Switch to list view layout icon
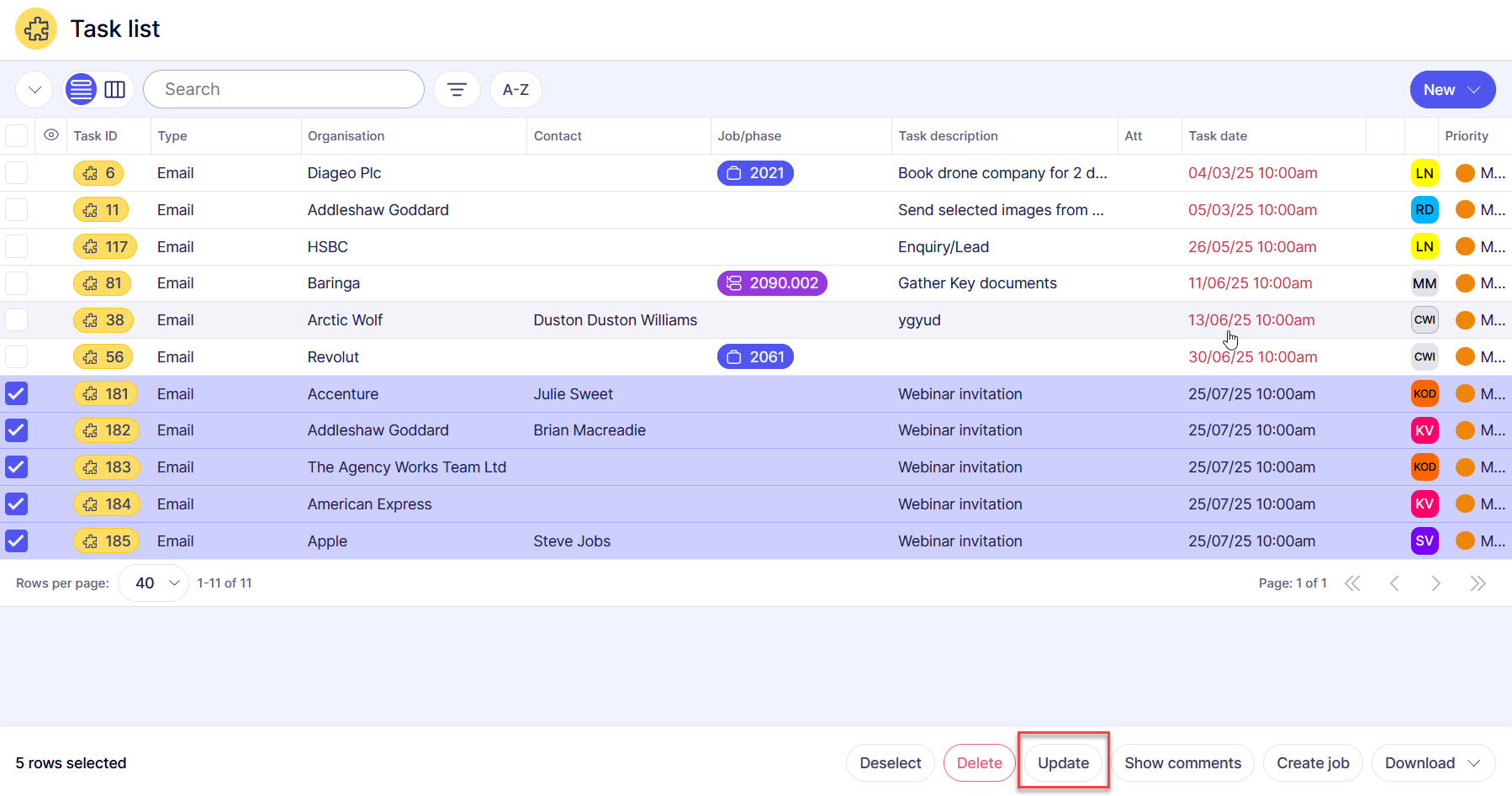This screenshot has width=1512, height=796. tap(81, 89)
